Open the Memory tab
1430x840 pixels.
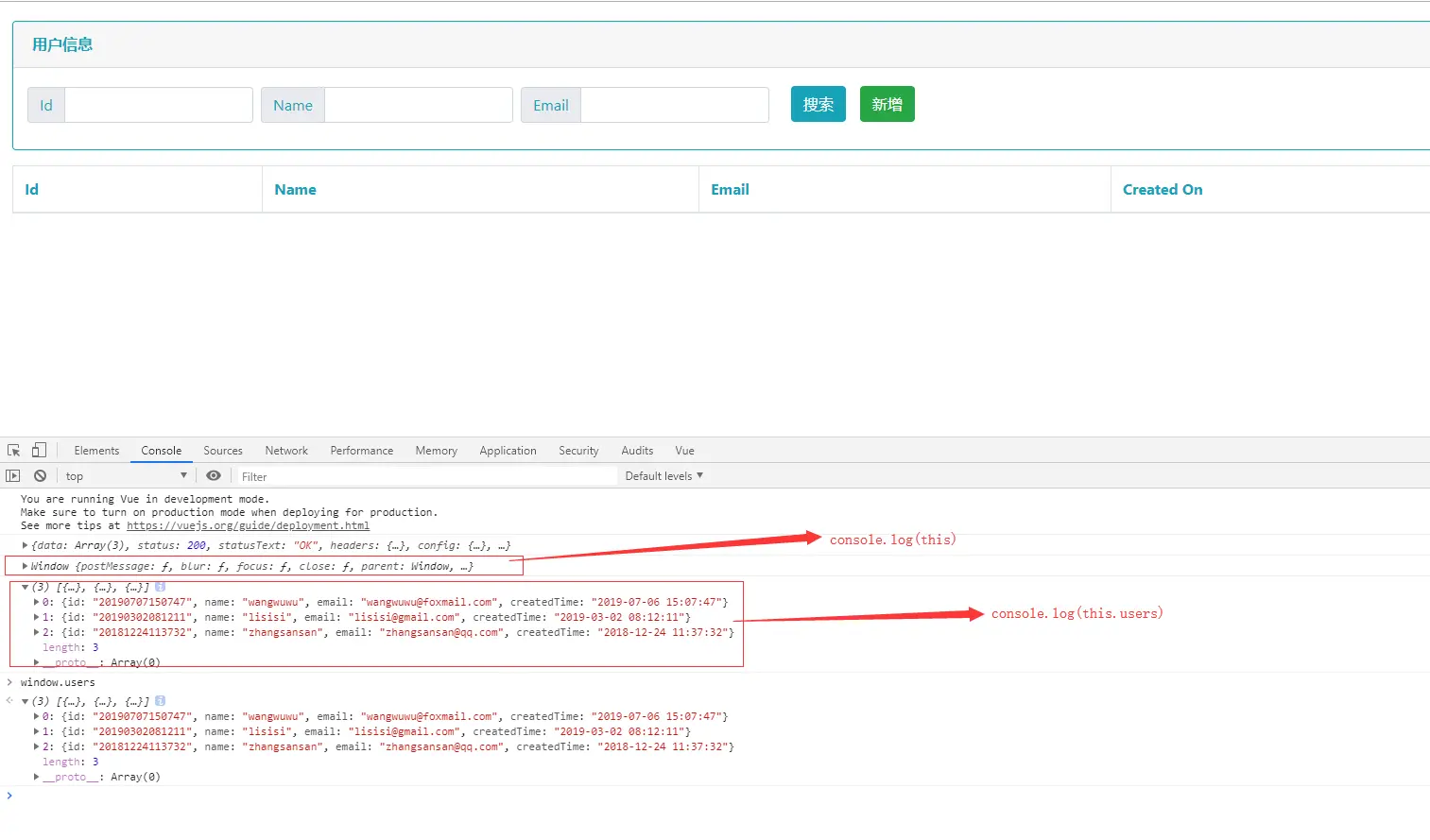(x=436, y=451)
